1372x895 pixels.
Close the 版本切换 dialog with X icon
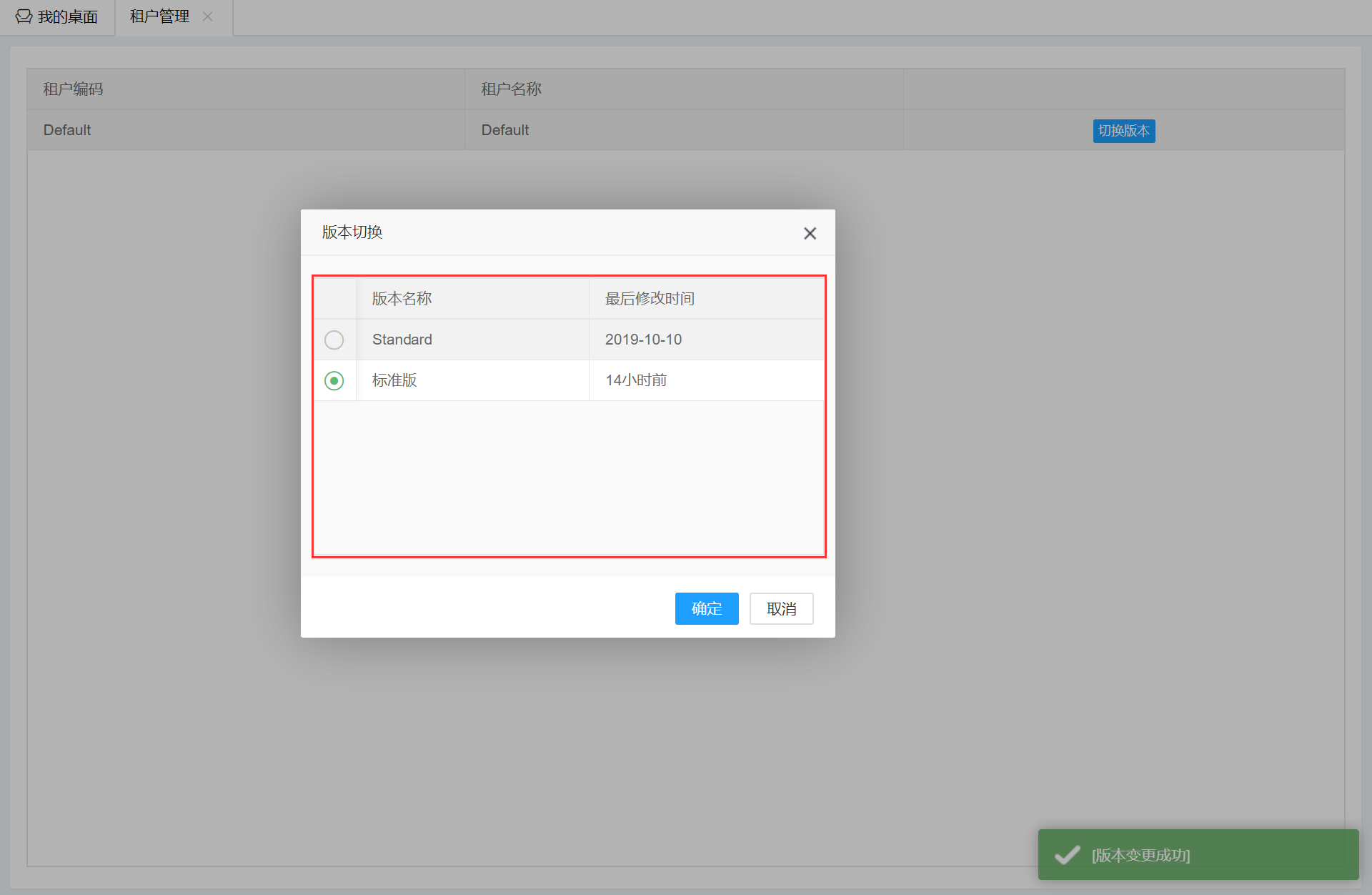coord(810,234)
